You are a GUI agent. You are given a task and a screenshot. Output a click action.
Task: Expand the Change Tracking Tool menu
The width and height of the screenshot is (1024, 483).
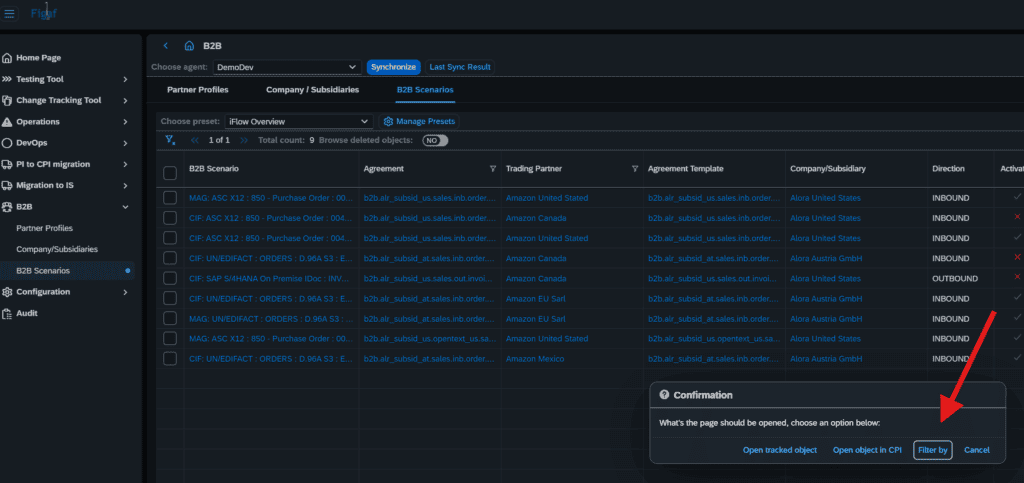[x=125, y=101]
